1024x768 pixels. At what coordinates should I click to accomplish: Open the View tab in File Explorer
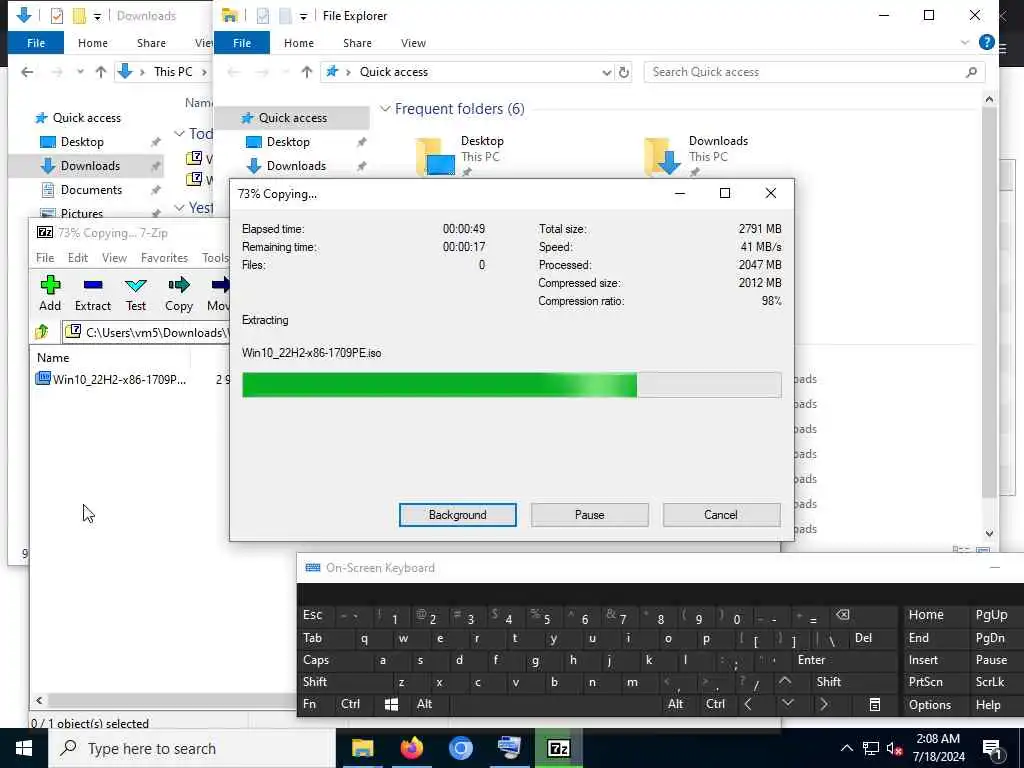tap(413, 42)
